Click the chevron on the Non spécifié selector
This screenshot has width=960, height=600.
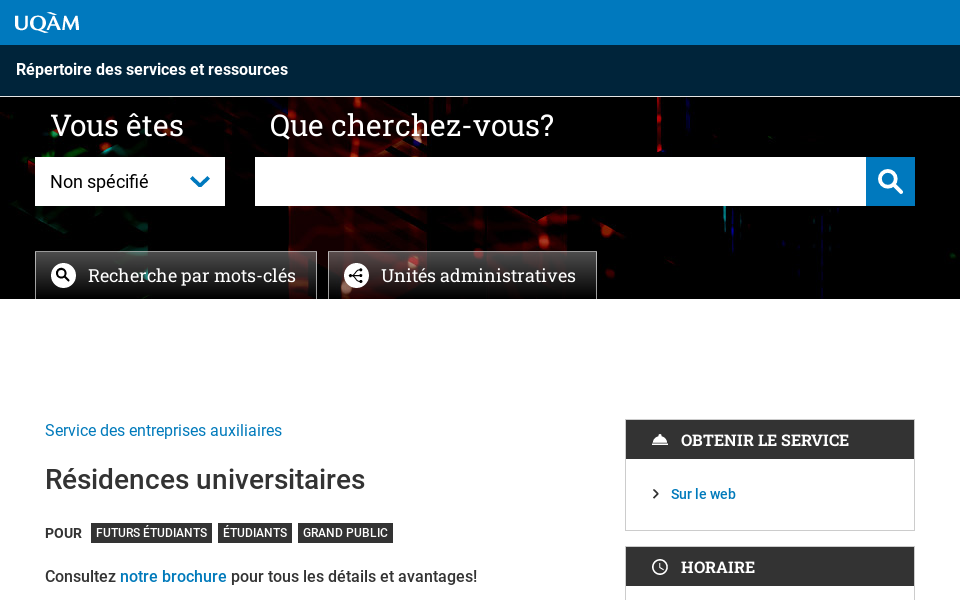point(198,181)
